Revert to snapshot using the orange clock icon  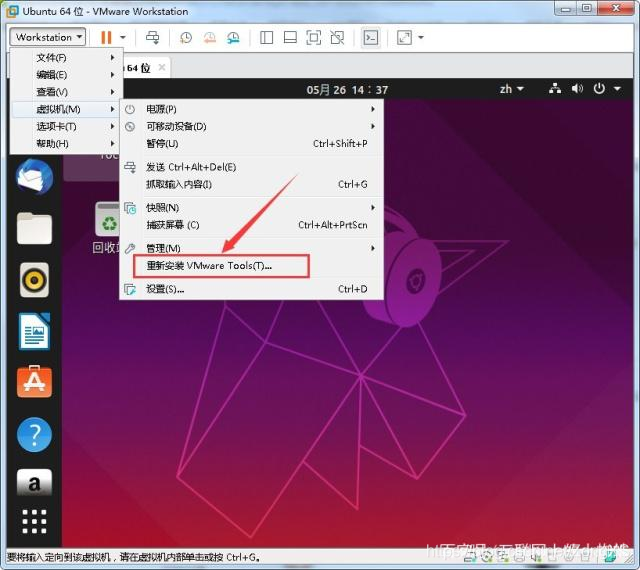210,38
